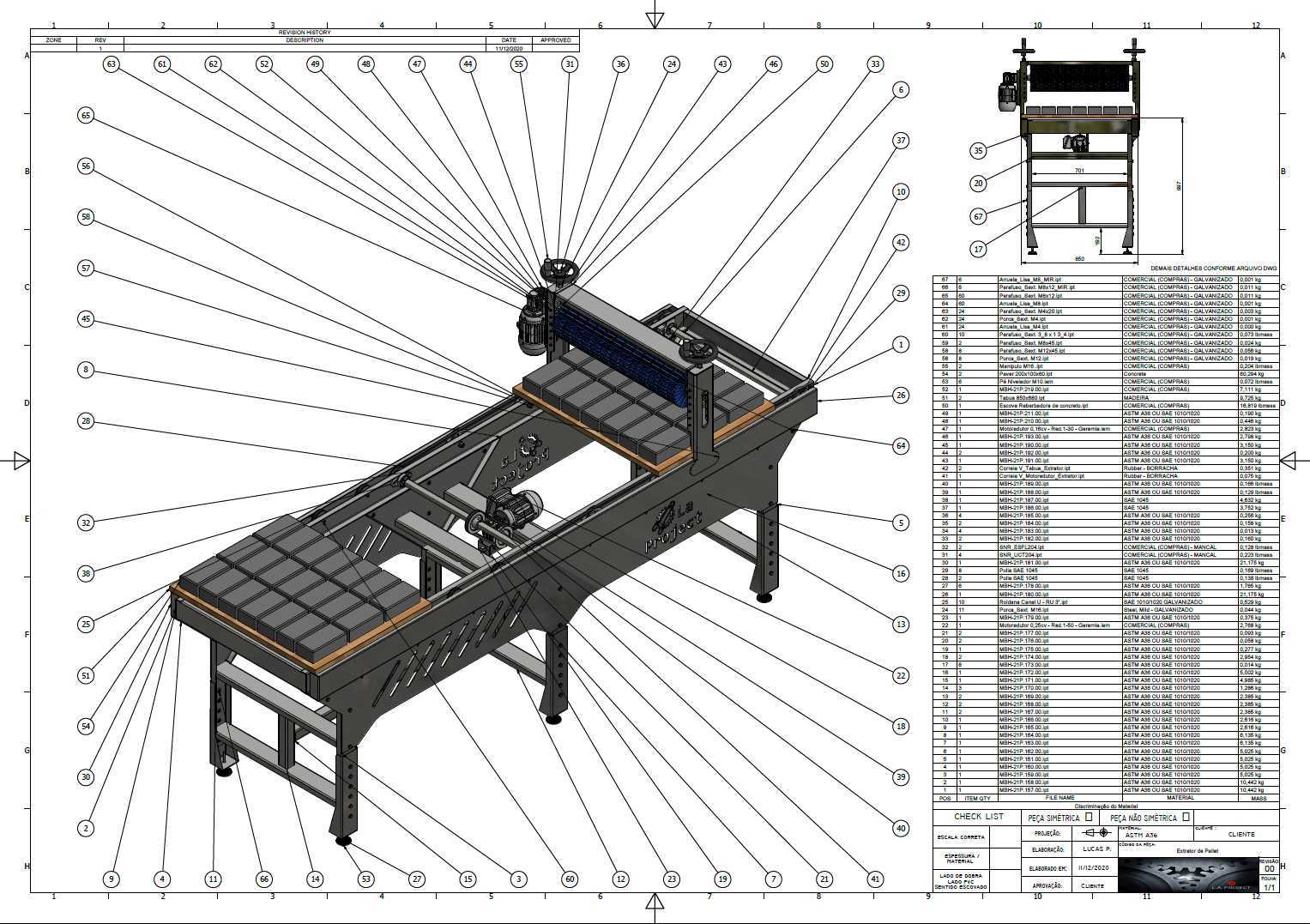Viewport: 1310px width, 924px height.
Task: Select the front view drawing of the machine
Action: (1070, 146)
